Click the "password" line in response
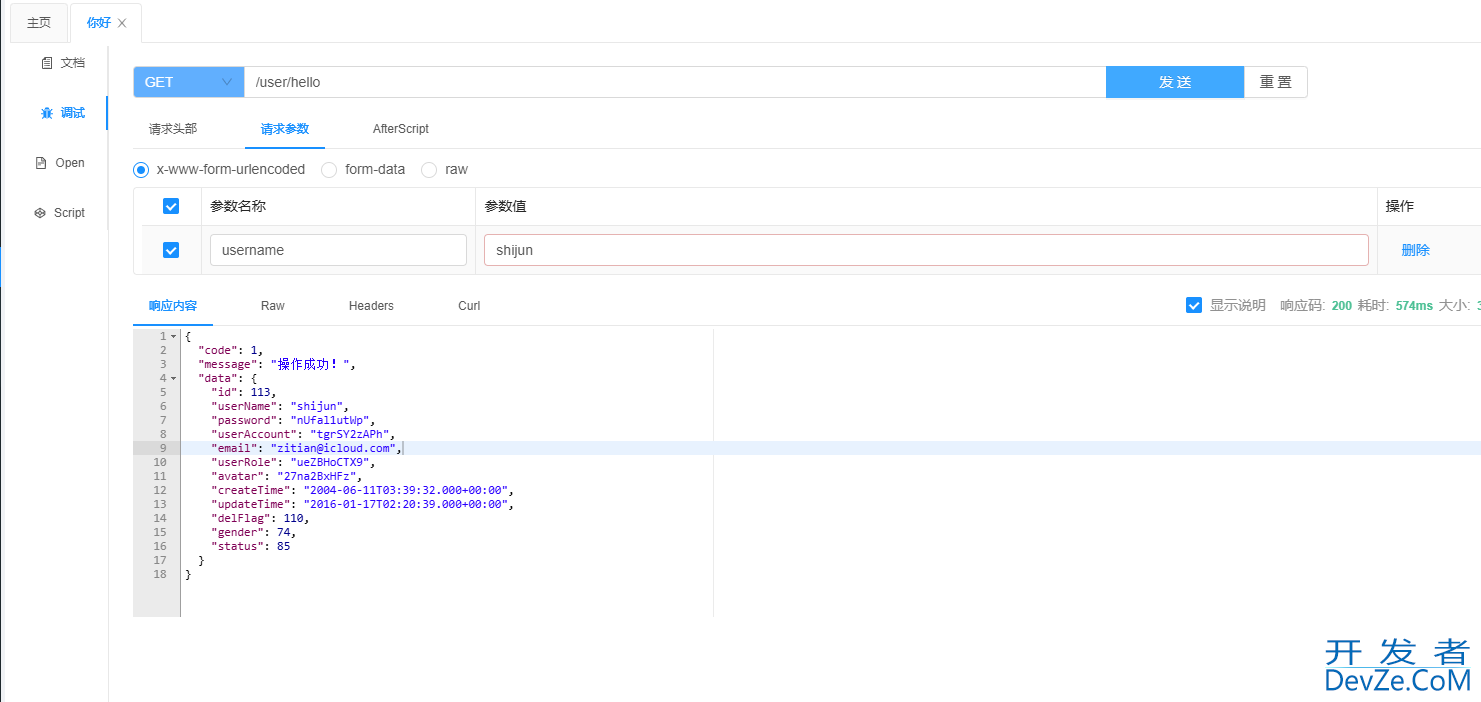Viewport: 1481px width, 702px height. pyautogui.click(x=293, y=421)
